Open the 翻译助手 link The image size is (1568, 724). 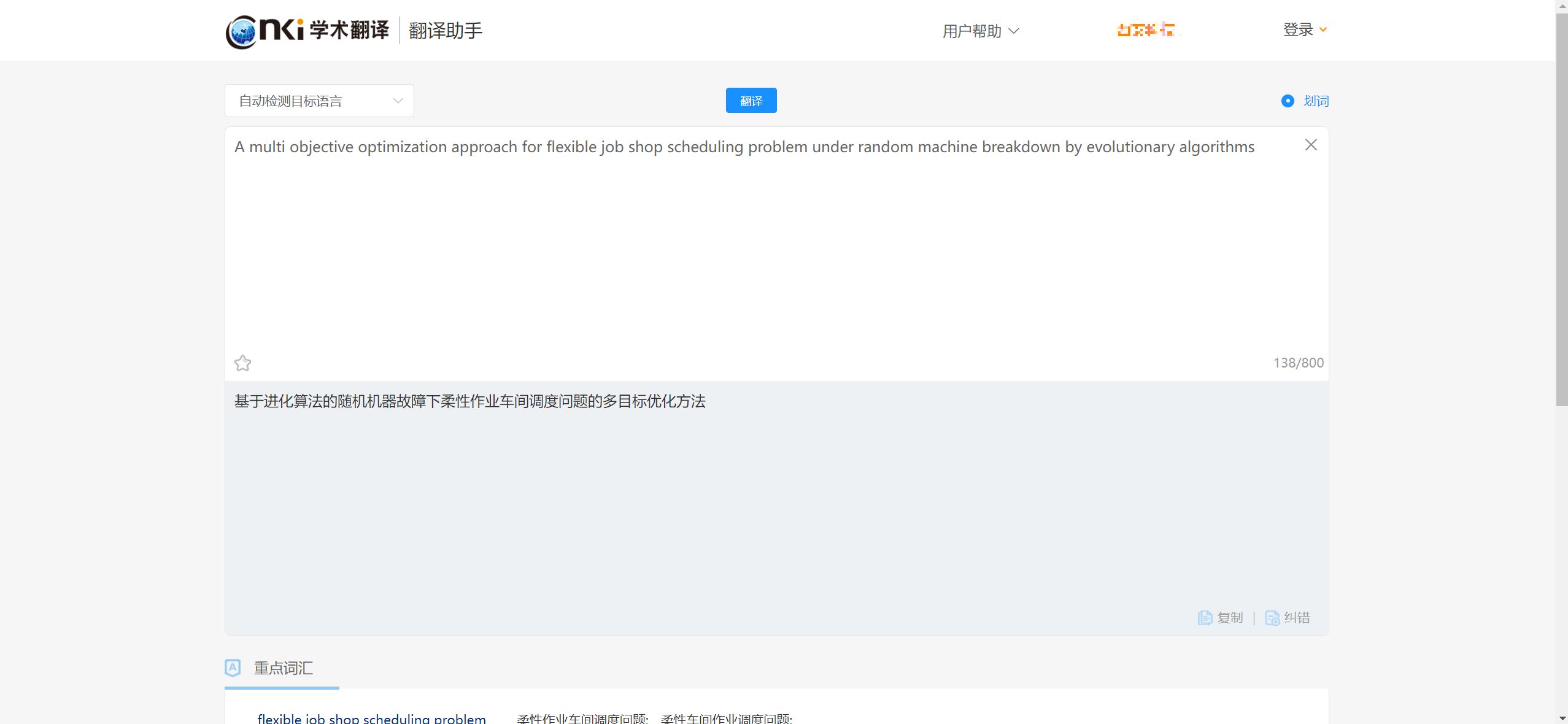coord(446,31)
